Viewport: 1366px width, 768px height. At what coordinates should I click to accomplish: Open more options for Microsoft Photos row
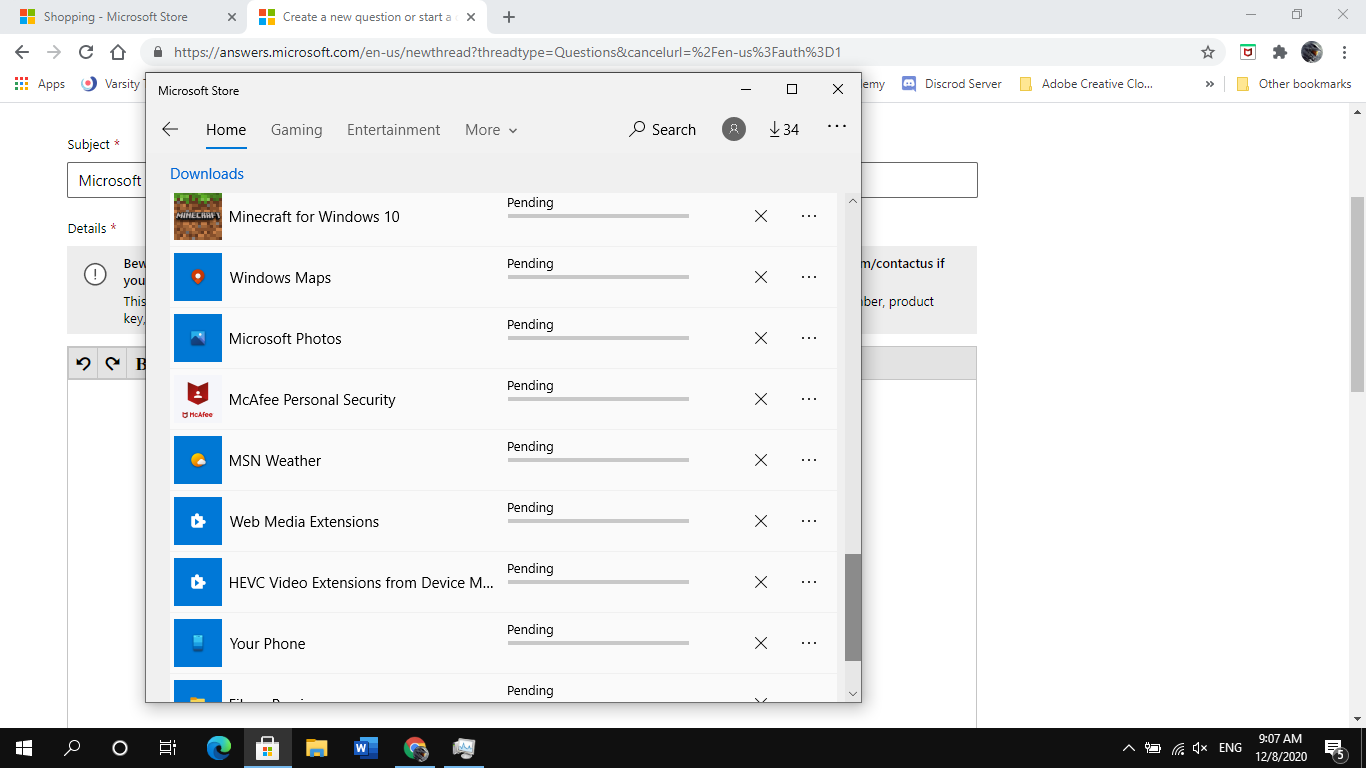point(809,338)
